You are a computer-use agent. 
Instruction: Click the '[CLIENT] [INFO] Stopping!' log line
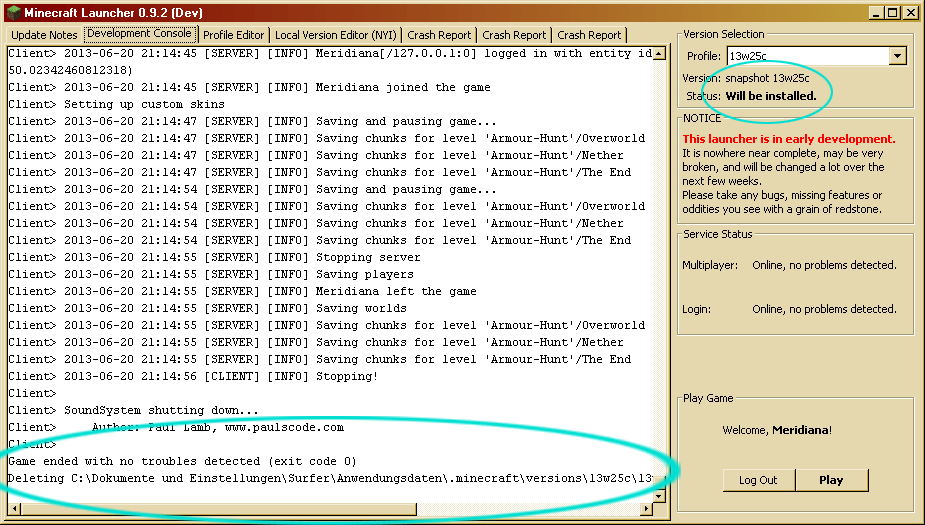pyautogui.click(x=193, y=376)
